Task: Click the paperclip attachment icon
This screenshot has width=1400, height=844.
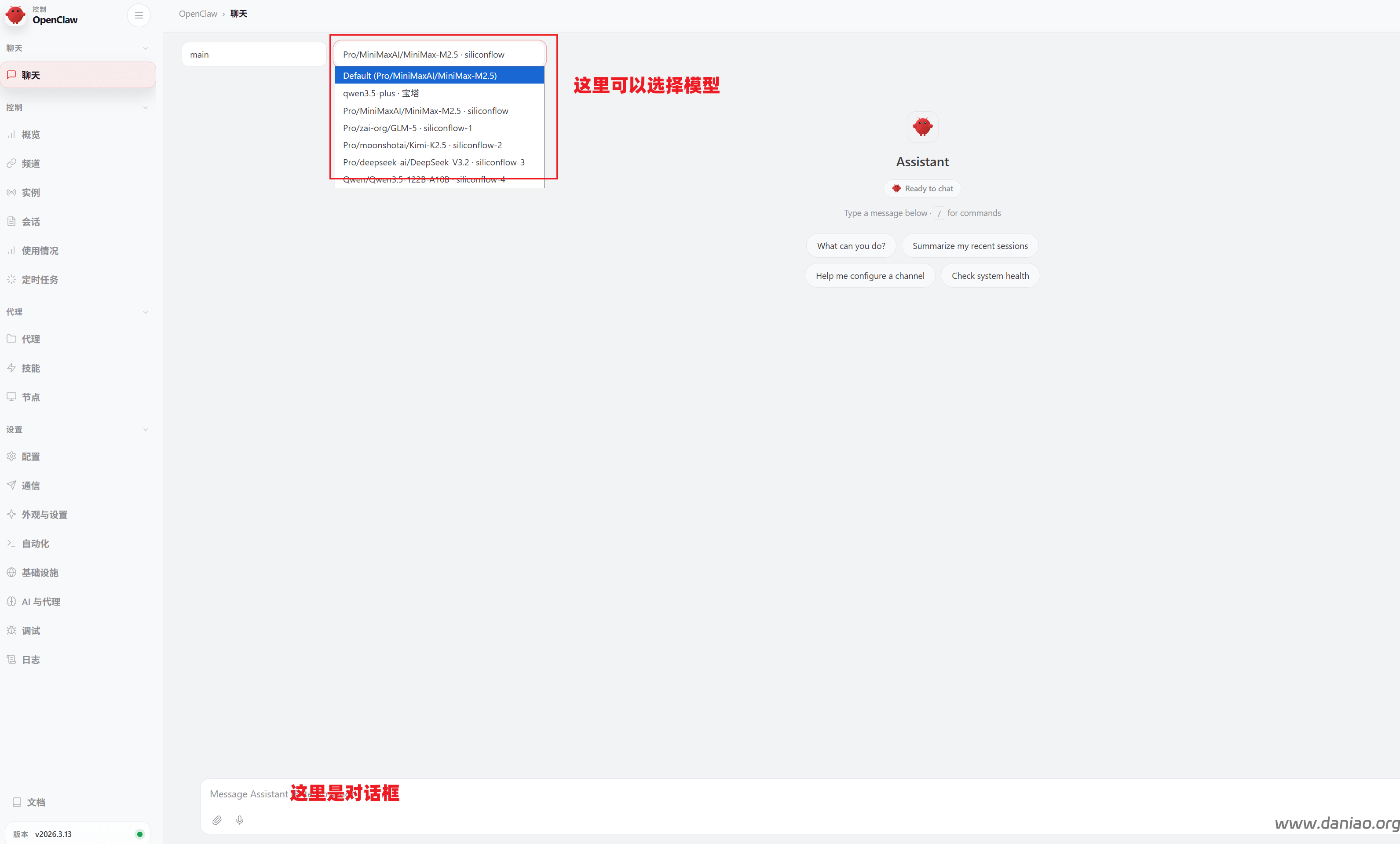Action: point(217,820)
